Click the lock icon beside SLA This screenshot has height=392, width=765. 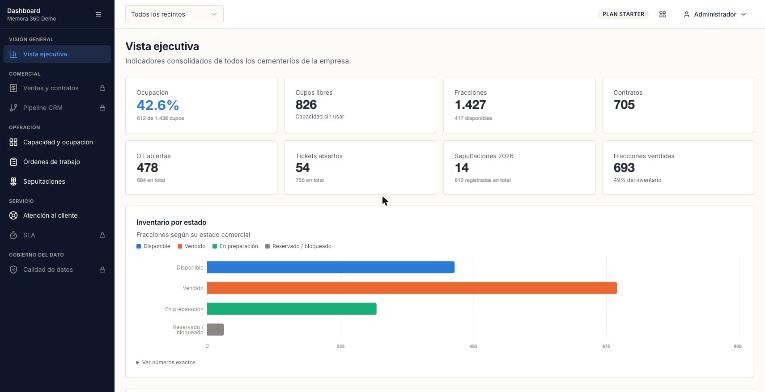click(x=102, y=235)
